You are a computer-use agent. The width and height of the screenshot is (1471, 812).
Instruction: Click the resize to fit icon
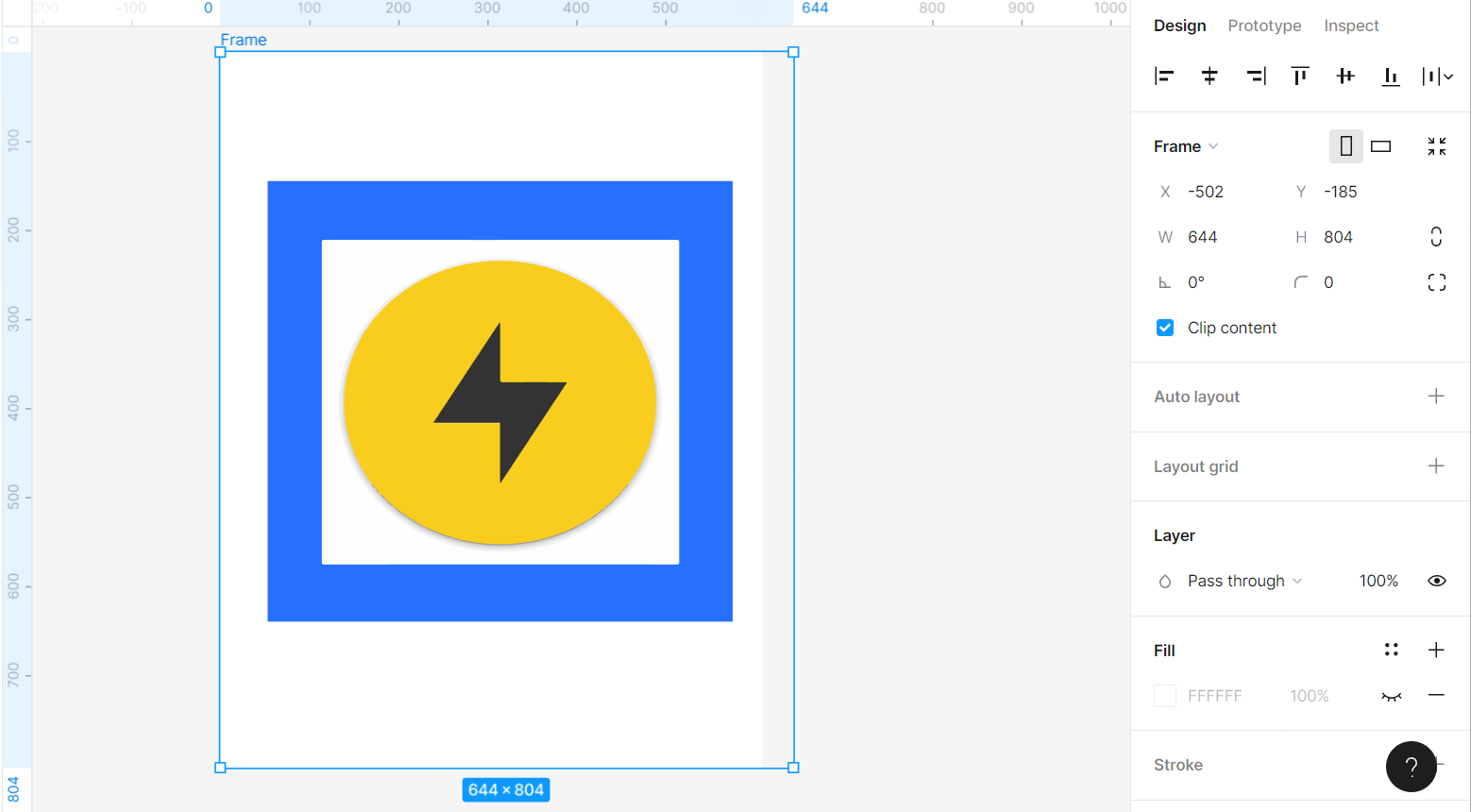point(1436,146)
